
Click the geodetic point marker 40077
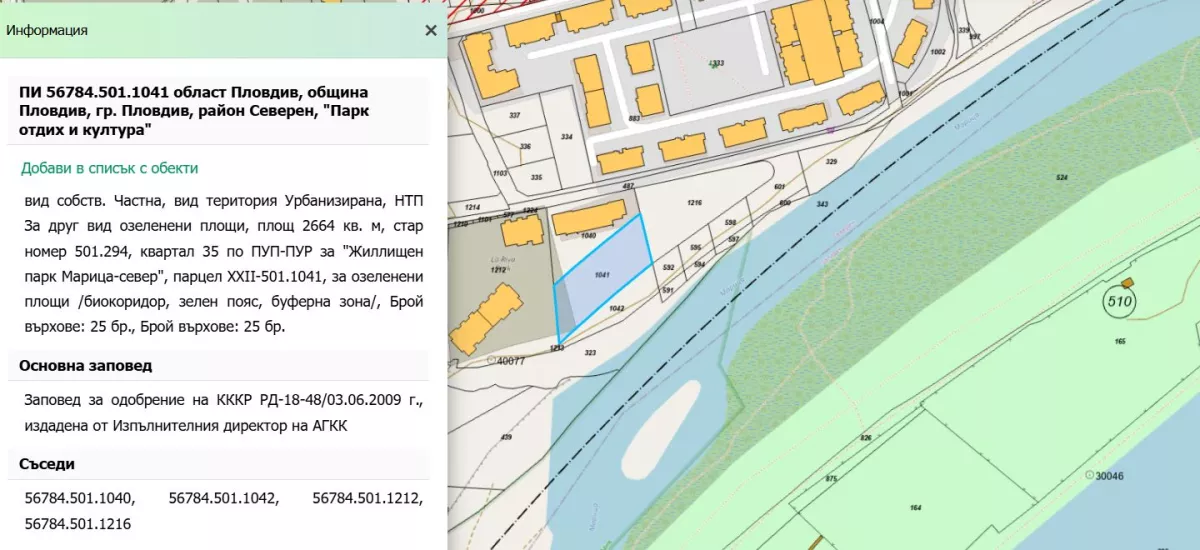coord(491,360)
